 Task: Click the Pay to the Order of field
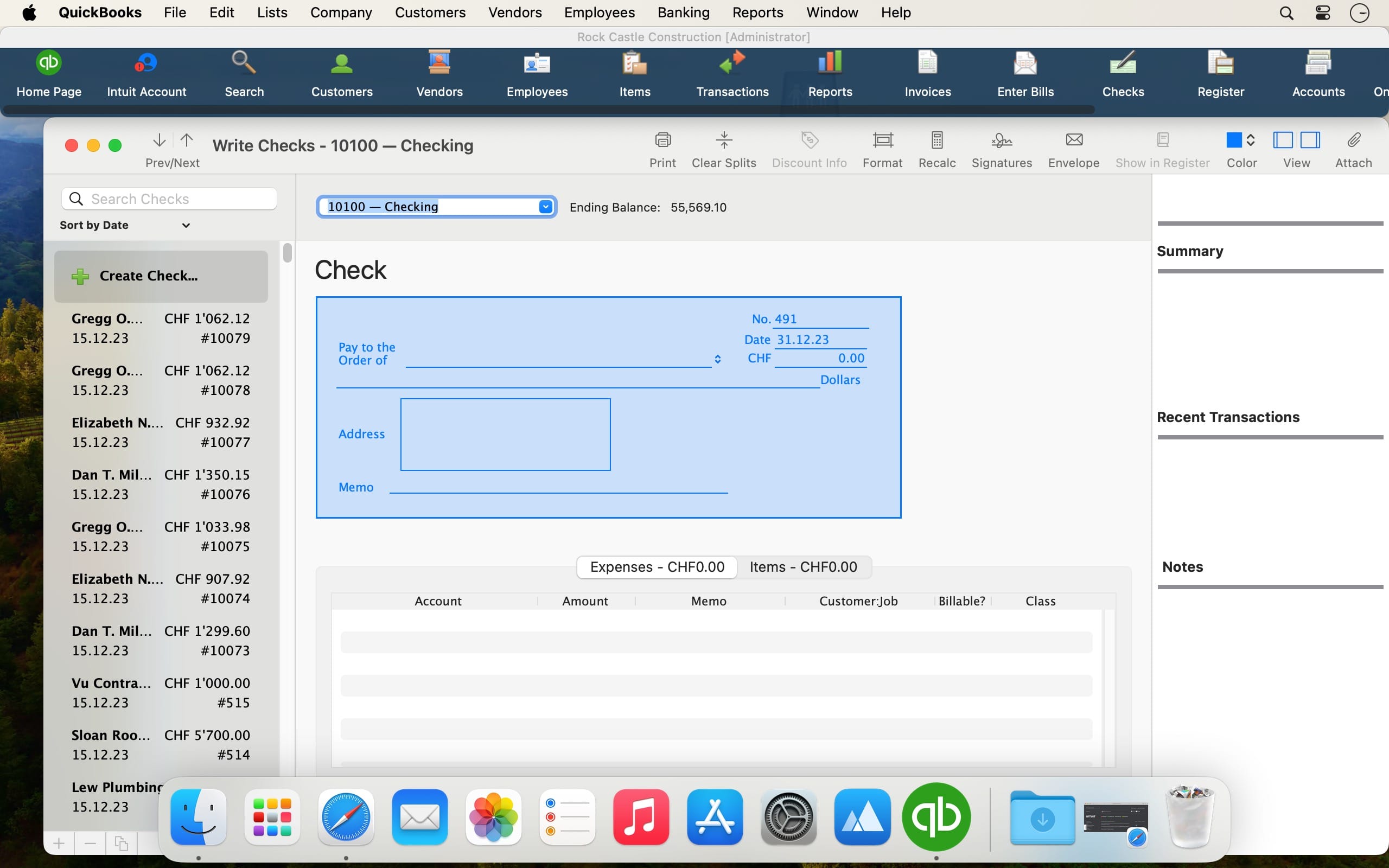558,358
